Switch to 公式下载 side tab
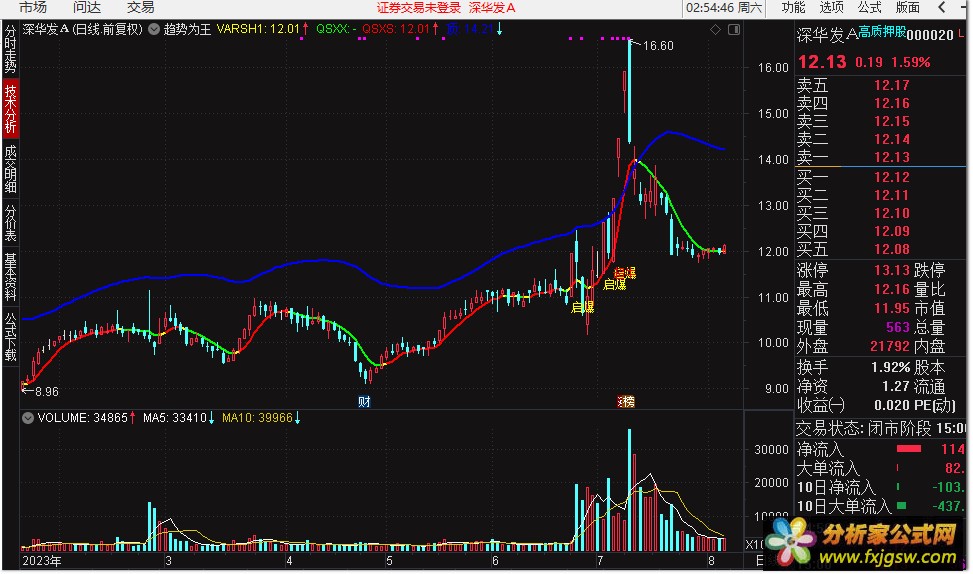 [11, 337]
